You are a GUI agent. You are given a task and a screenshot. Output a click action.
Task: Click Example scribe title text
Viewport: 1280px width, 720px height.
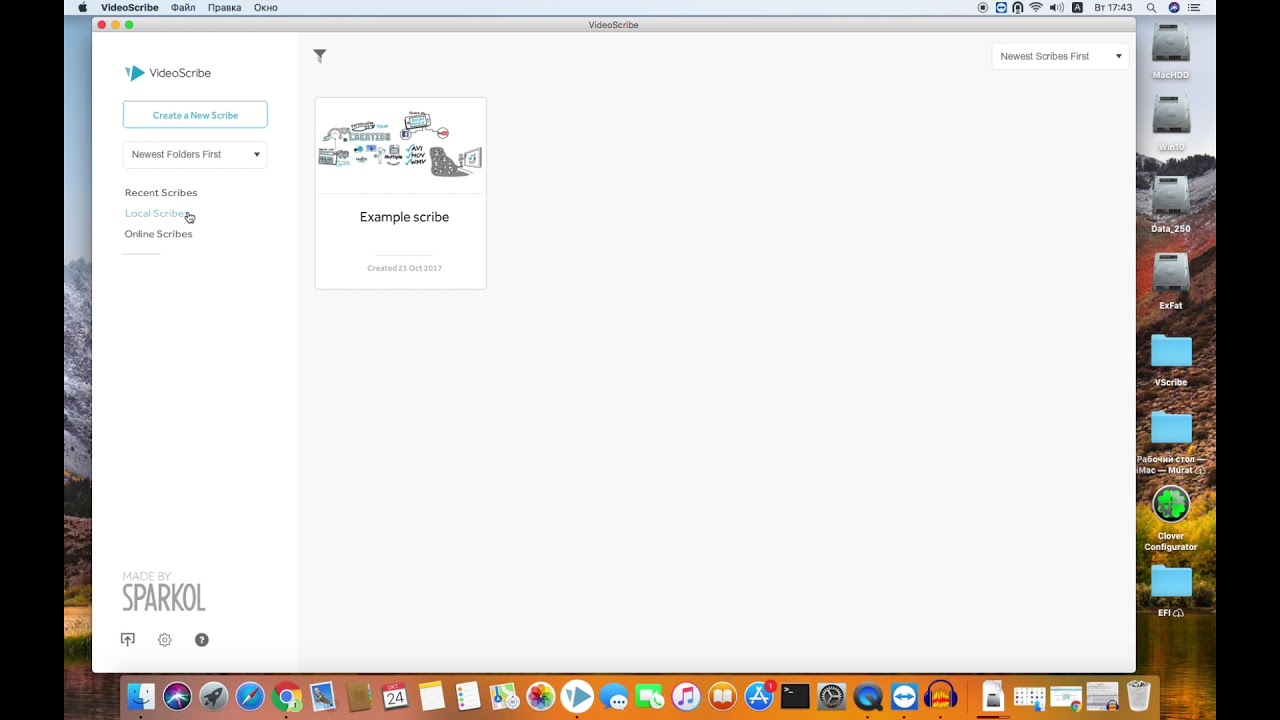tap(404, 217)
